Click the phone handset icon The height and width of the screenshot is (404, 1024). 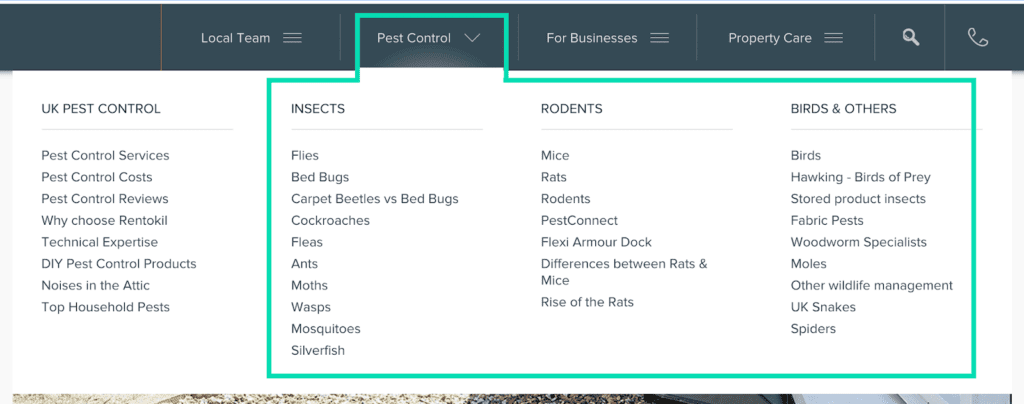tap(978, 38)
